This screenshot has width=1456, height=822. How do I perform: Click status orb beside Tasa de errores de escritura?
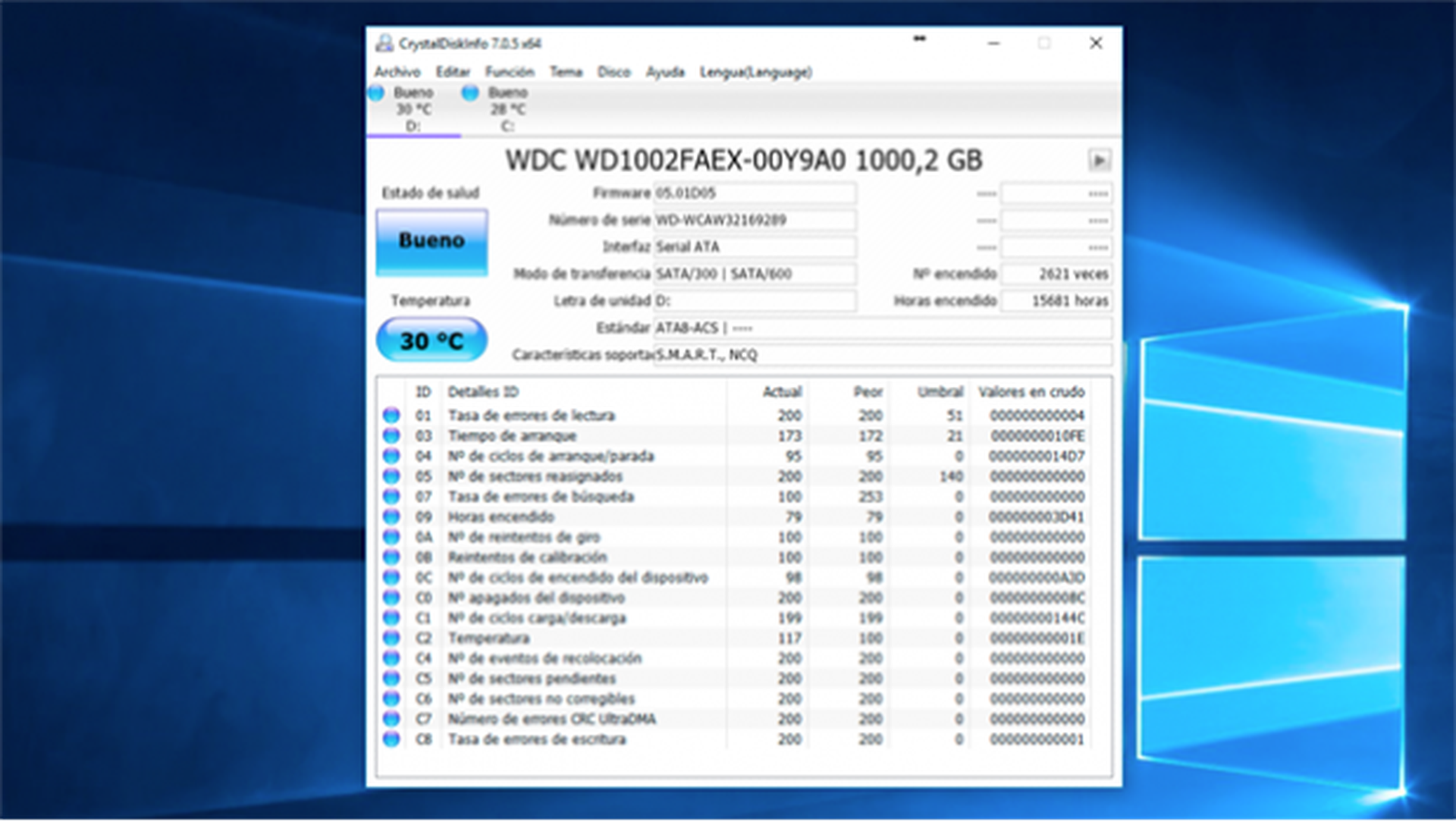[391, 739]
